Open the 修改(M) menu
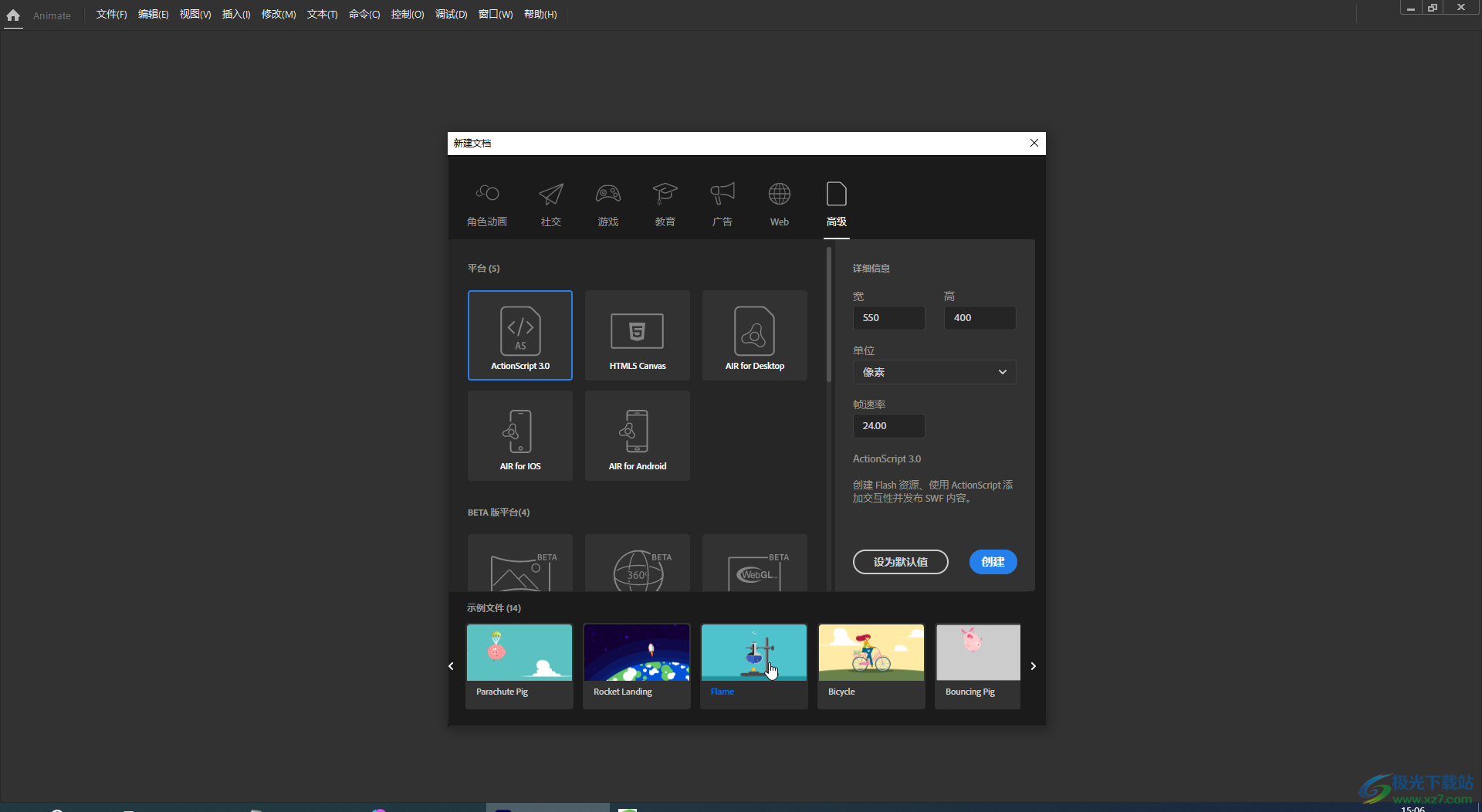 (279, 15)
